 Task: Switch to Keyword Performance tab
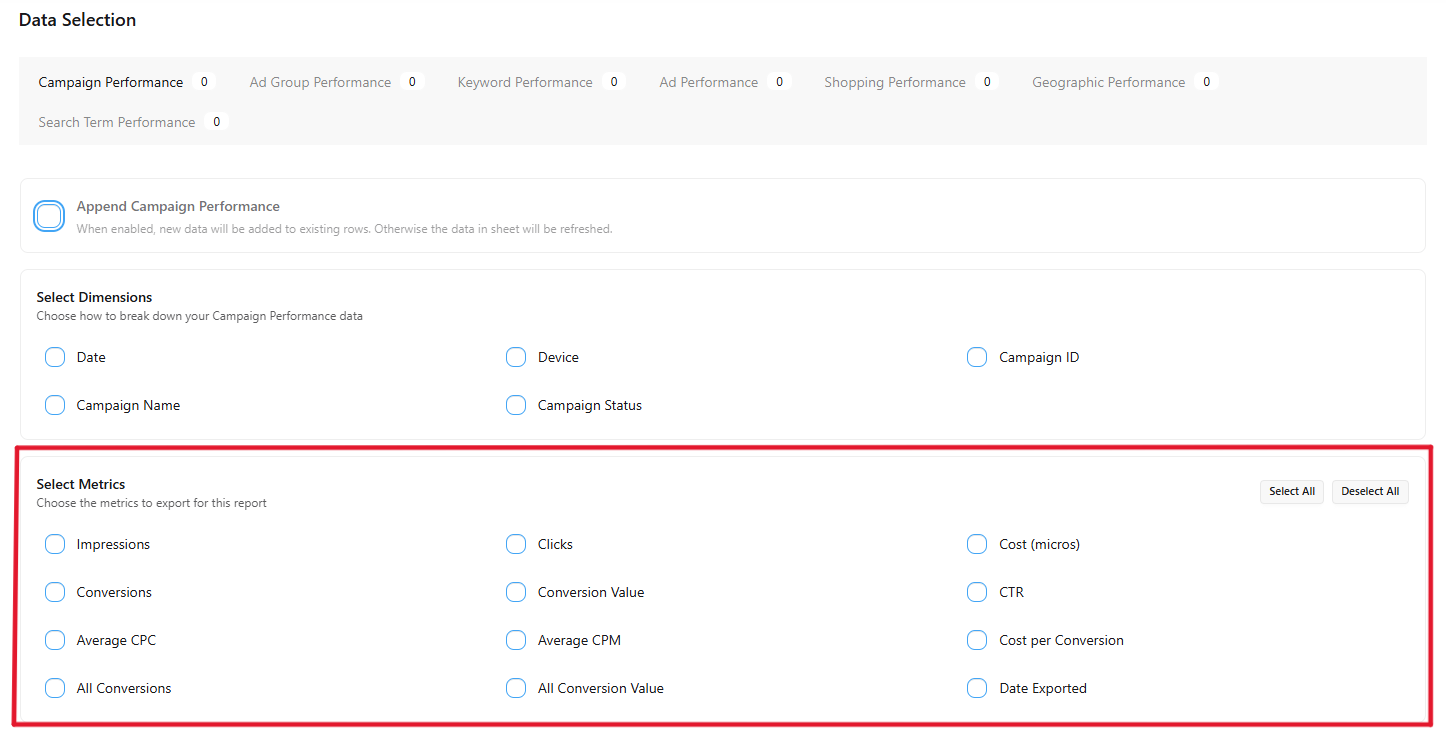pos(541,82)
